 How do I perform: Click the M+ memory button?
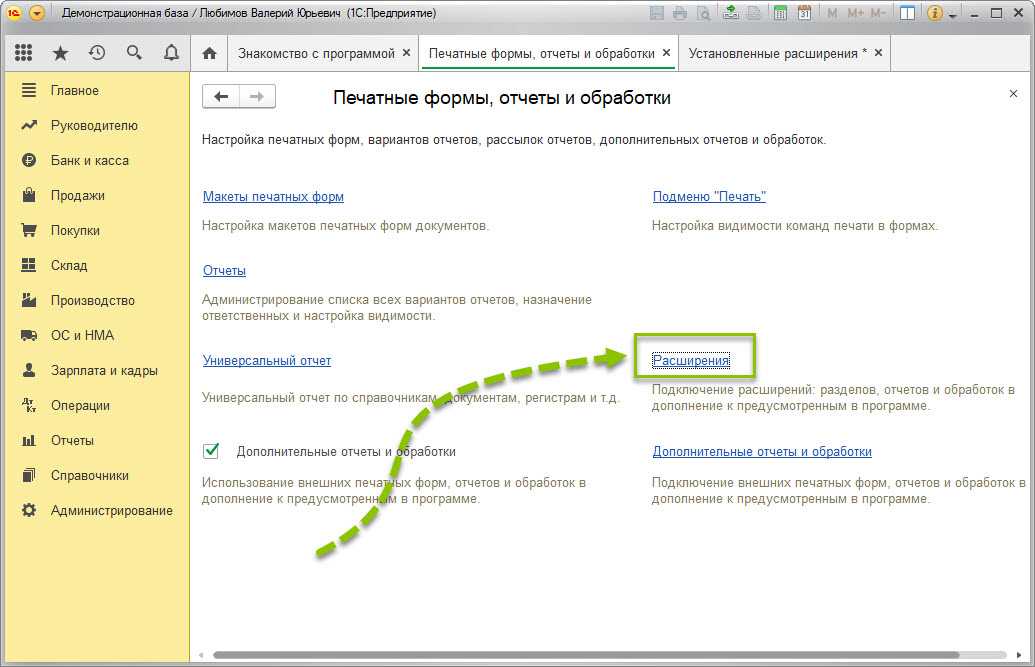(x=855, y=13)
